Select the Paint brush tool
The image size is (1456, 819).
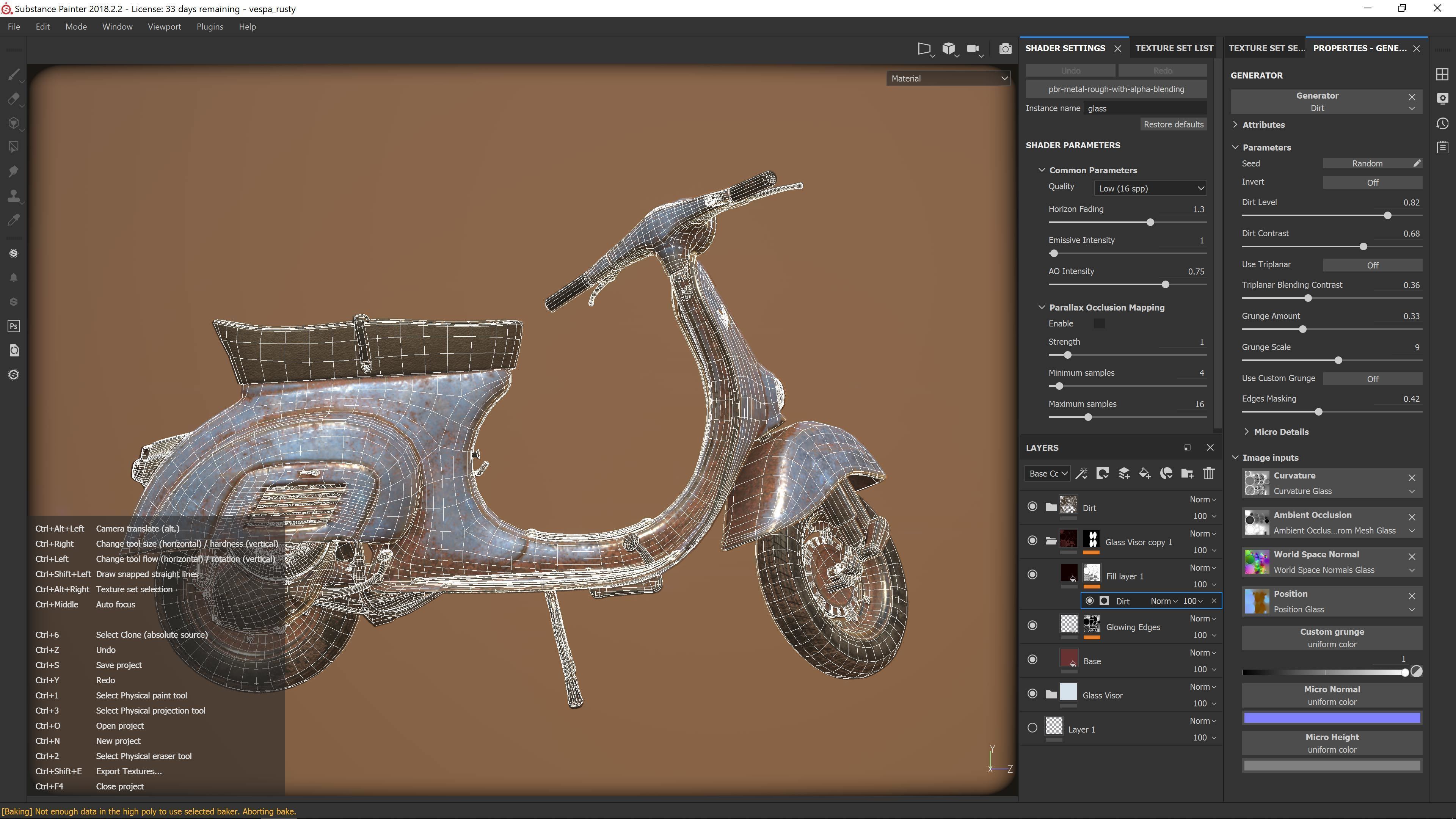(x=14, y=75)
